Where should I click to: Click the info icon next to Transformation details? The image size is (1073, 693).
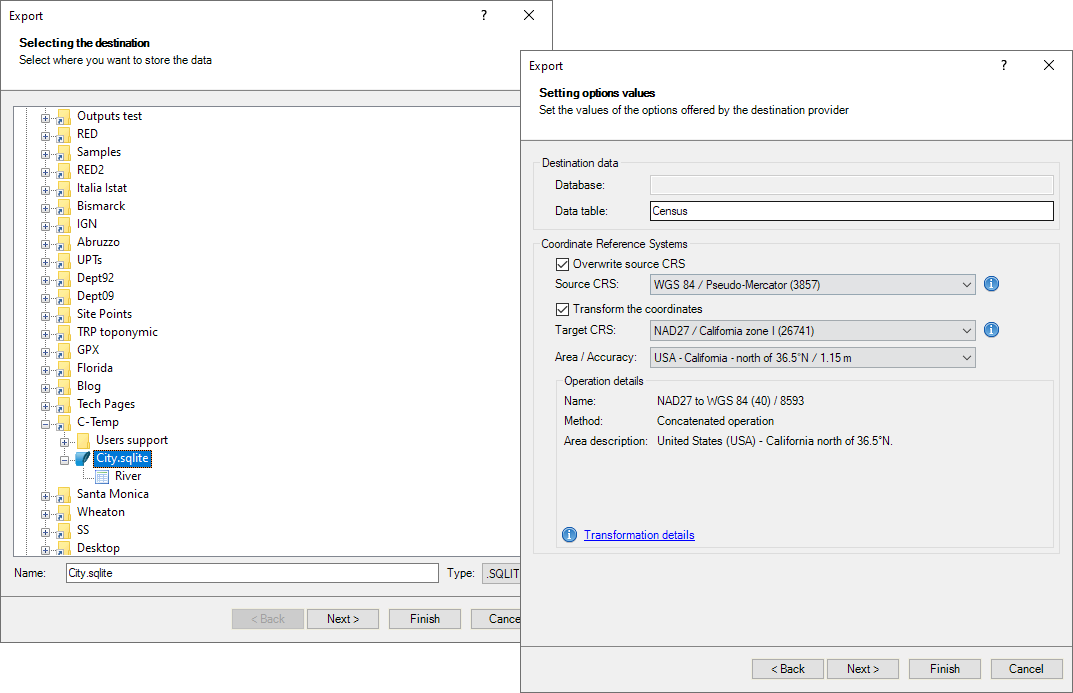[569, 534]
